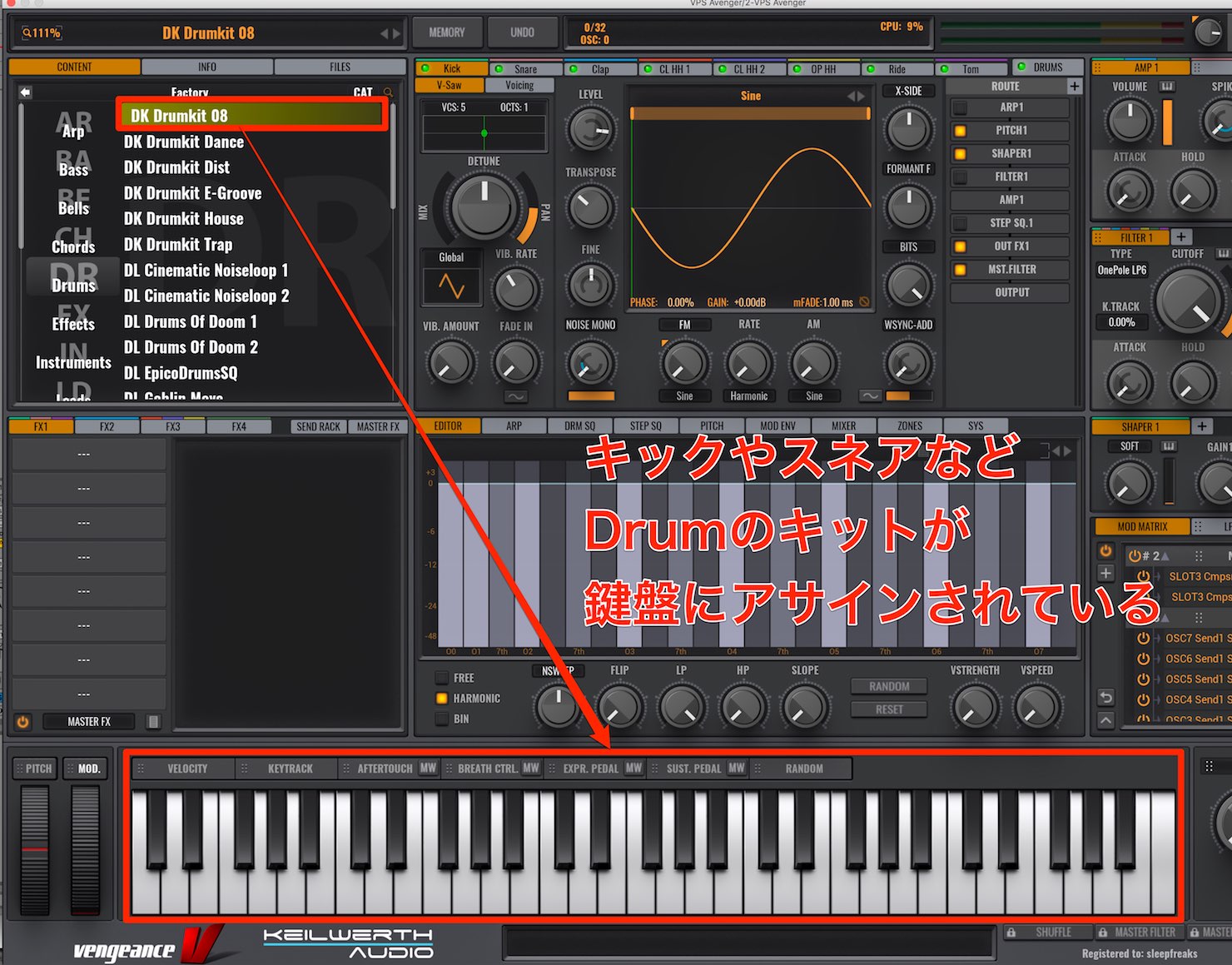Toggle power for OSC7 Send1 slot
Image resolution: width=1232 pixels, height=965 pixels.
click(1144, 638)
